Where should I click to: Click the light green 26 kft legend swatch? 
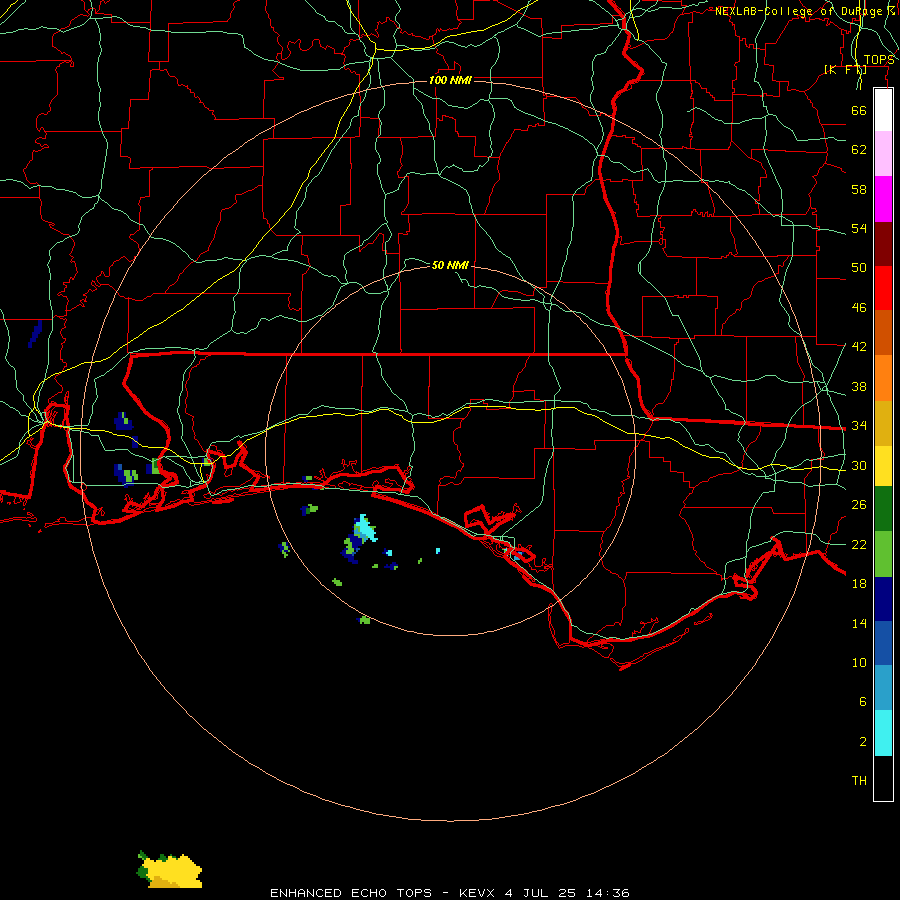pyautogui.click(x=883, y=554)
